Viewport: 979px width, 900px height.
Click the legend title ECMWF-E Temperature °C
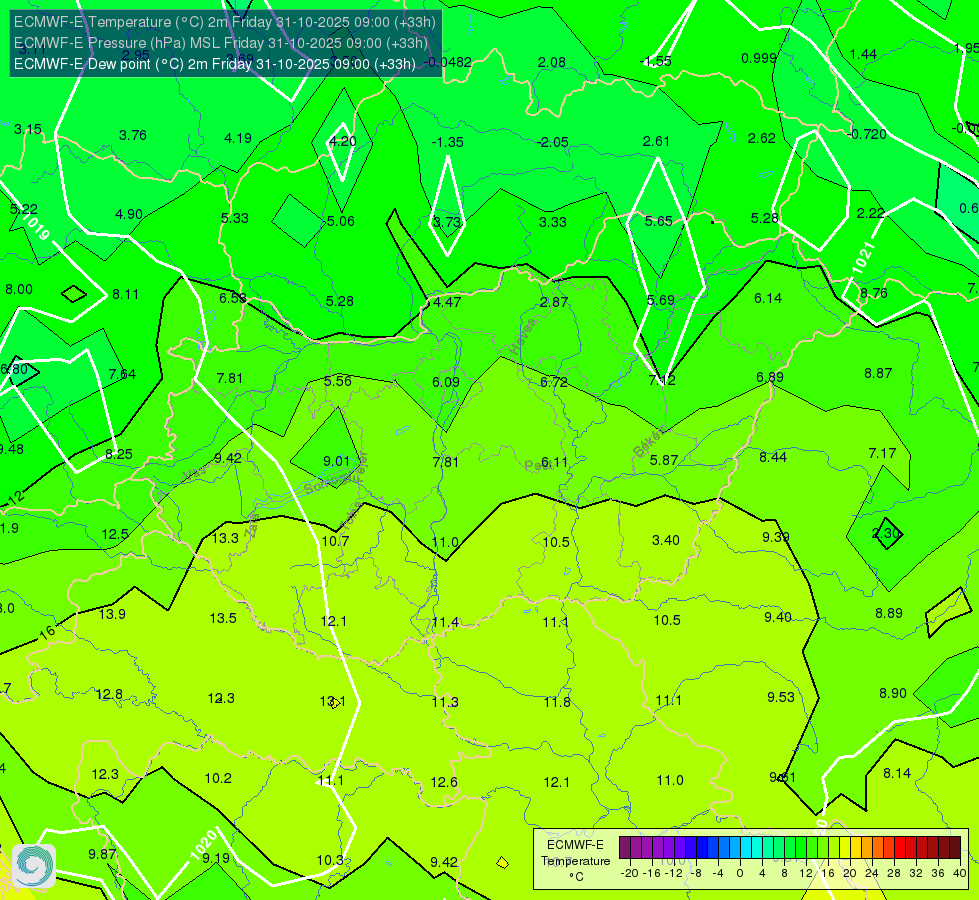pos(575,861)
